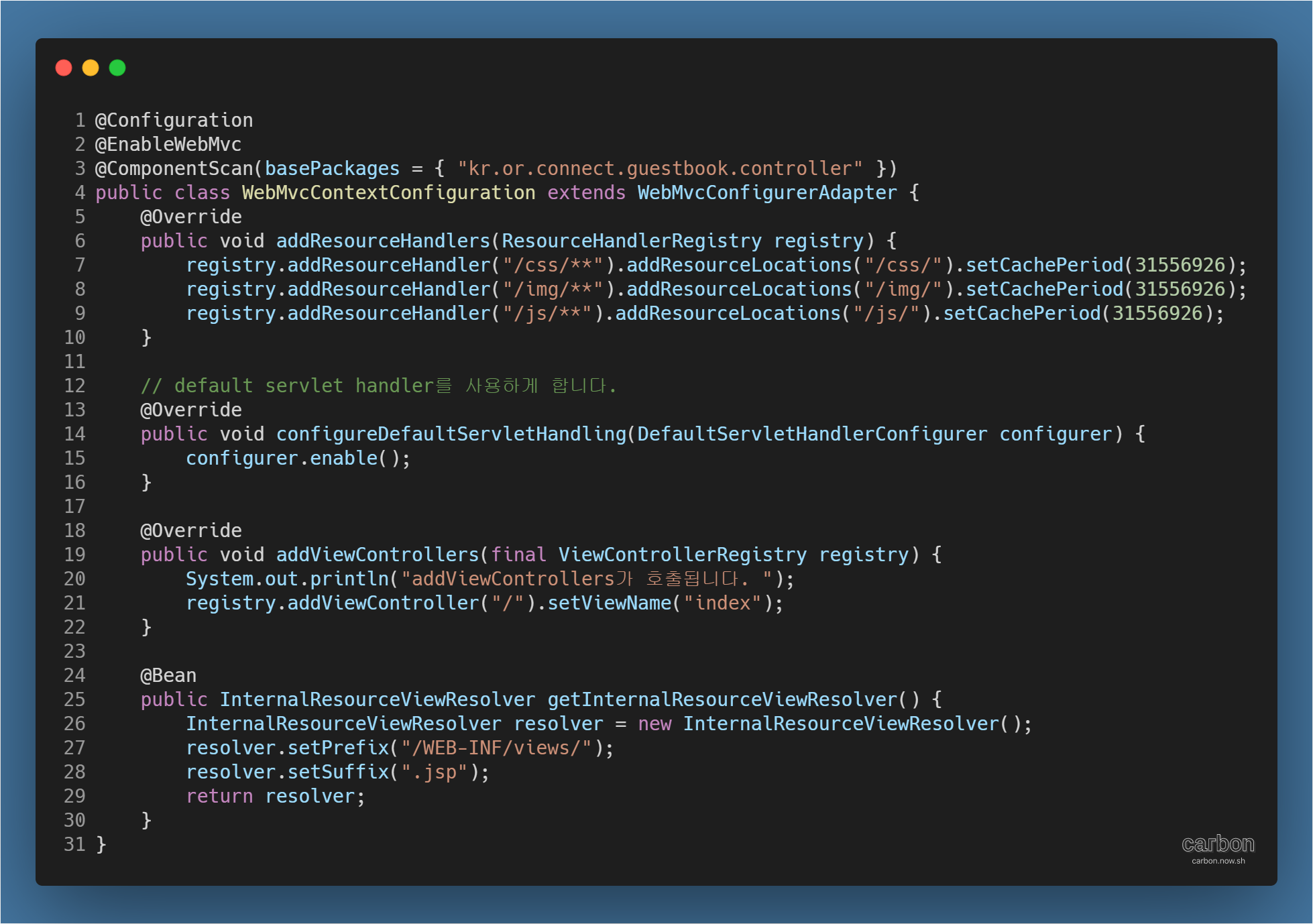
Task: Click the WebMvcContextConfiguration class name
Action: click(388, 192)
